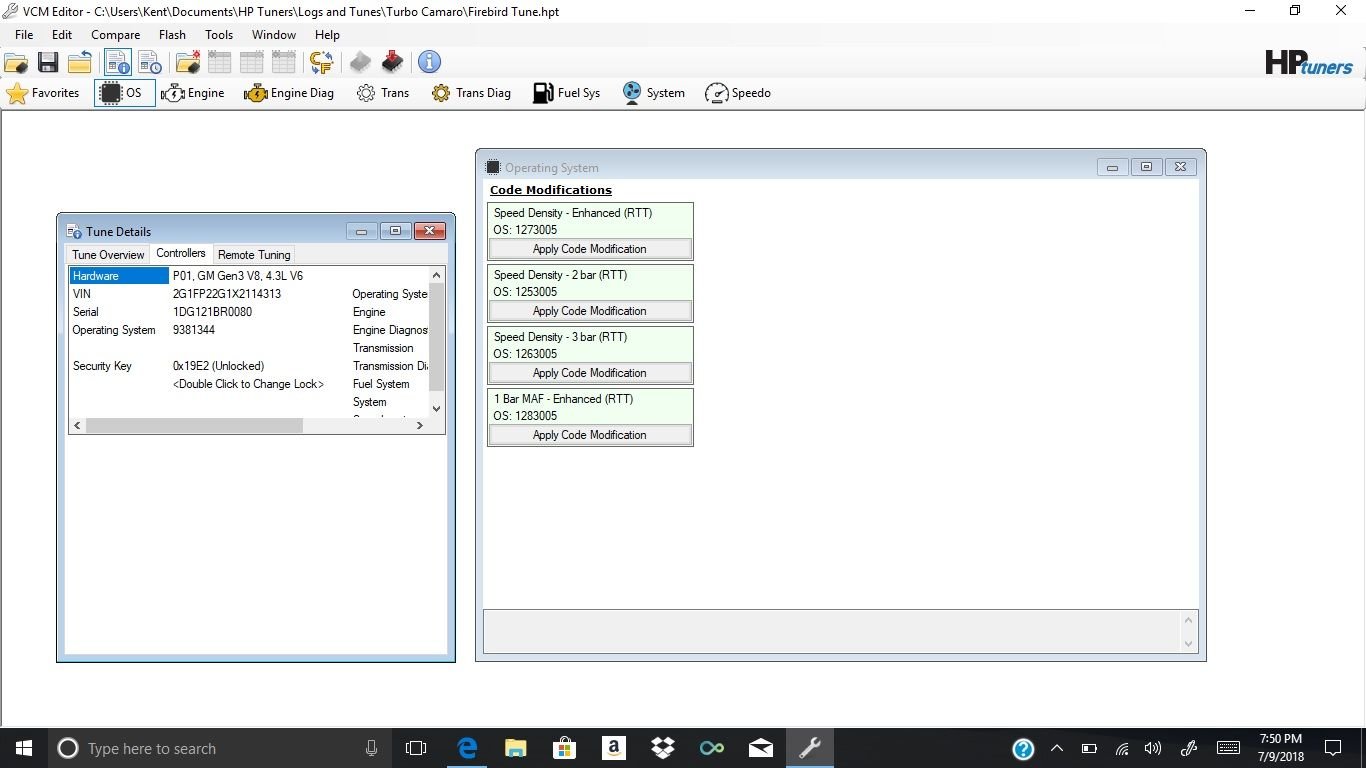
Task: Open the Engine section
Action: click(193, 93)
